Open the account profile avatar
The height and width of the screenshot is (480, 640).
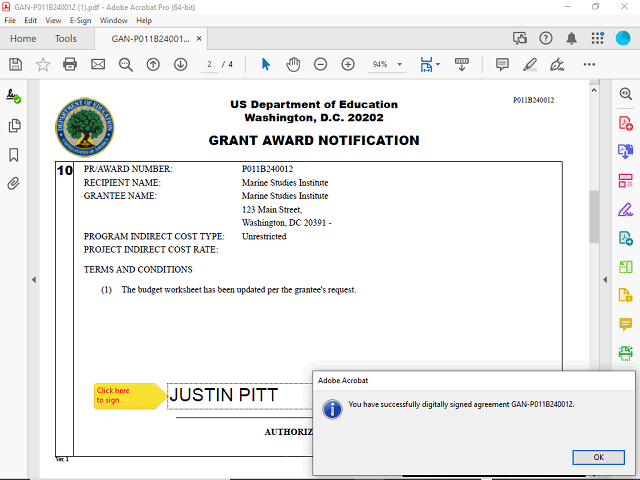[x=623, y=38]
